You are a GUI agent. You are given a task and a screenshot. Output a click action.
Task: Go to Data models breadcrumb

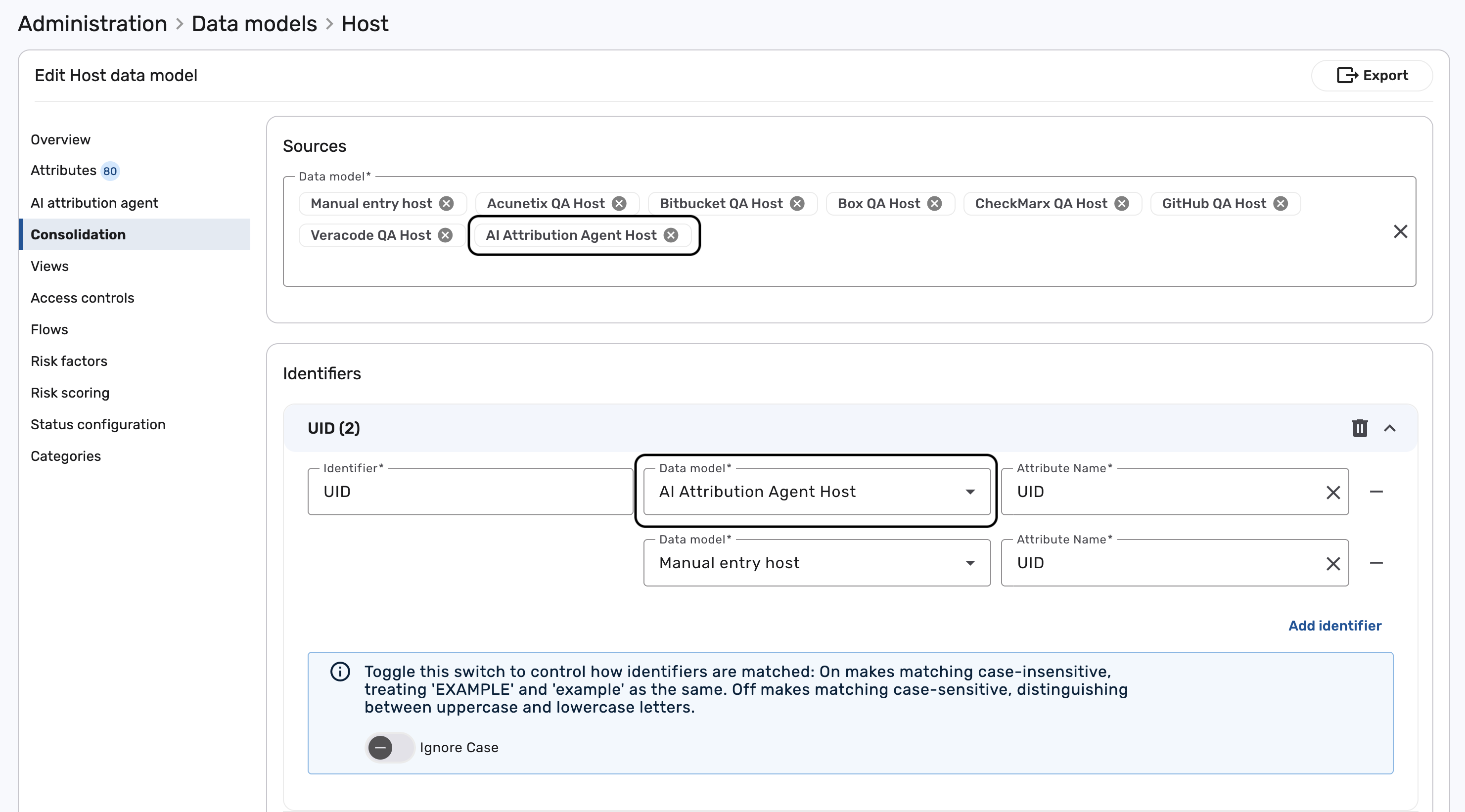pyautogui.click(x=254, y=24)
